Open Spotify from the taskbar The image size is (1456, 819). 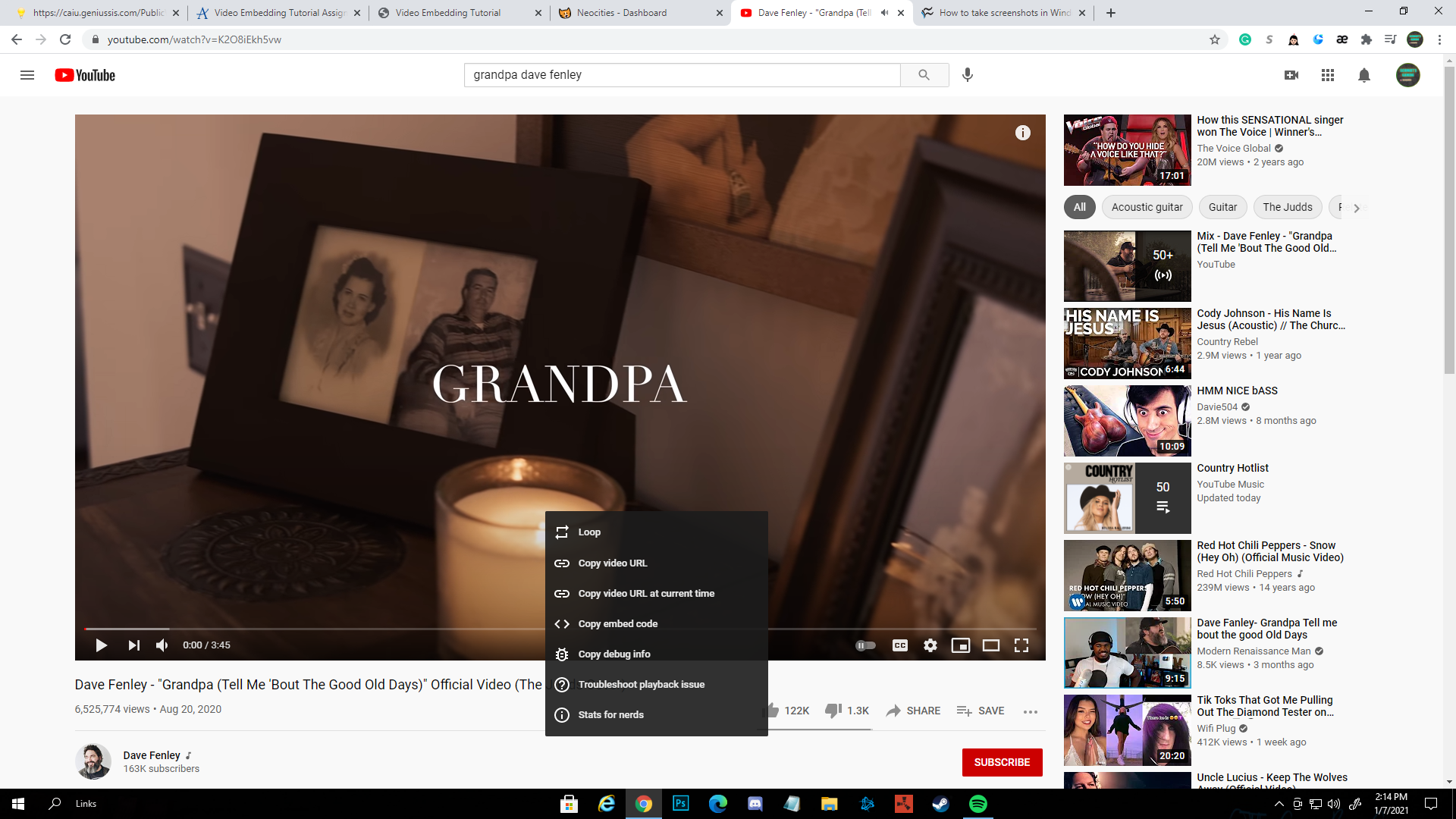pyautogui.click(x=978, y=804)
